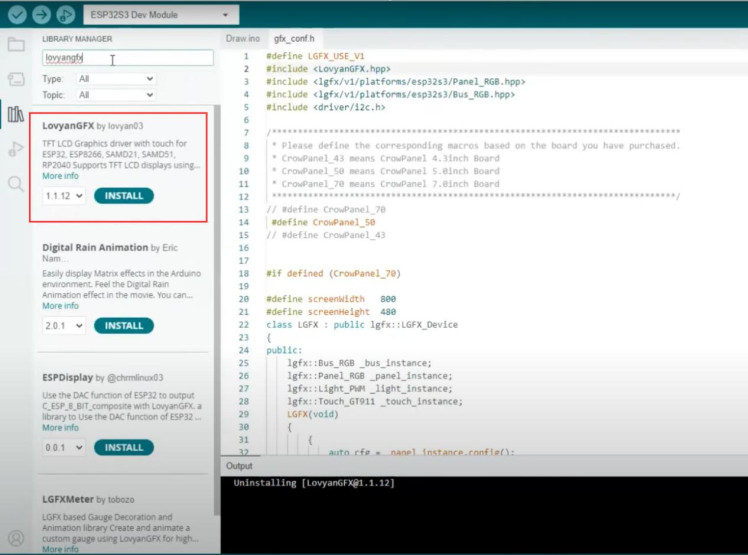This screenshot has width=748, height=555.
Task: Toggle the Library Manager books icon
Action: click(x=15, y=114)
